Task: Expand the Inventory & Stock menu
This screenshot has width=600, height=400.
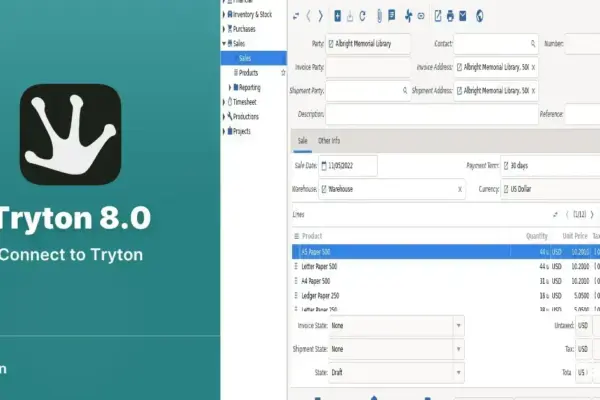Action: [x=224, y=15]
